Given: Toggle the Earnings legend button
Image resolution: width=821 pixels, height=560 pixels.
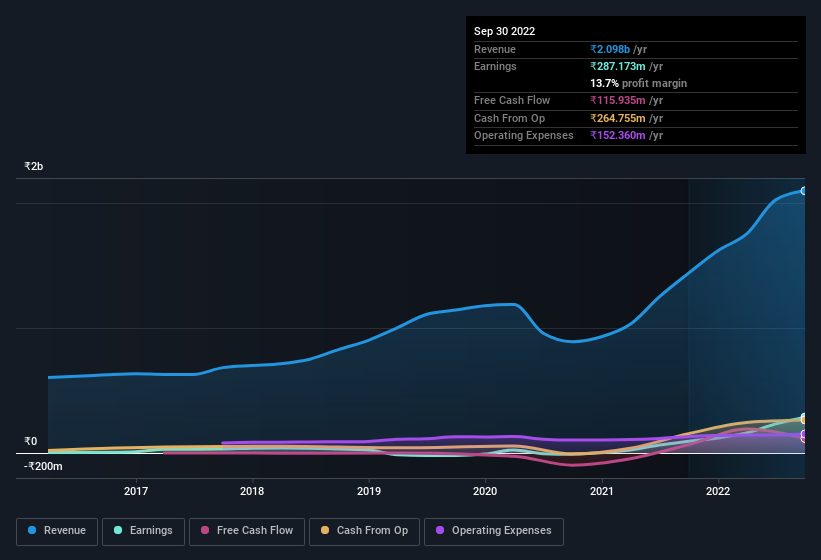Looking at the screenshot, I should [x=143, y=531].
